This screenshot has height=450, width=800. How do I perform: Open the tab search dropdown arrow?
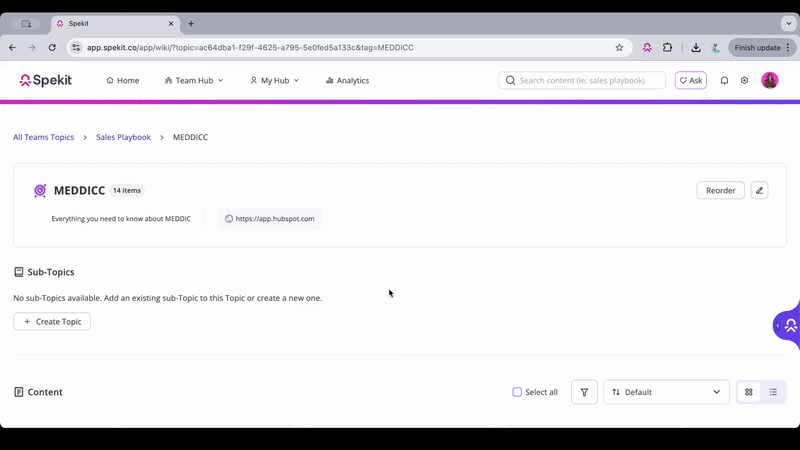(x=789, y=23)
